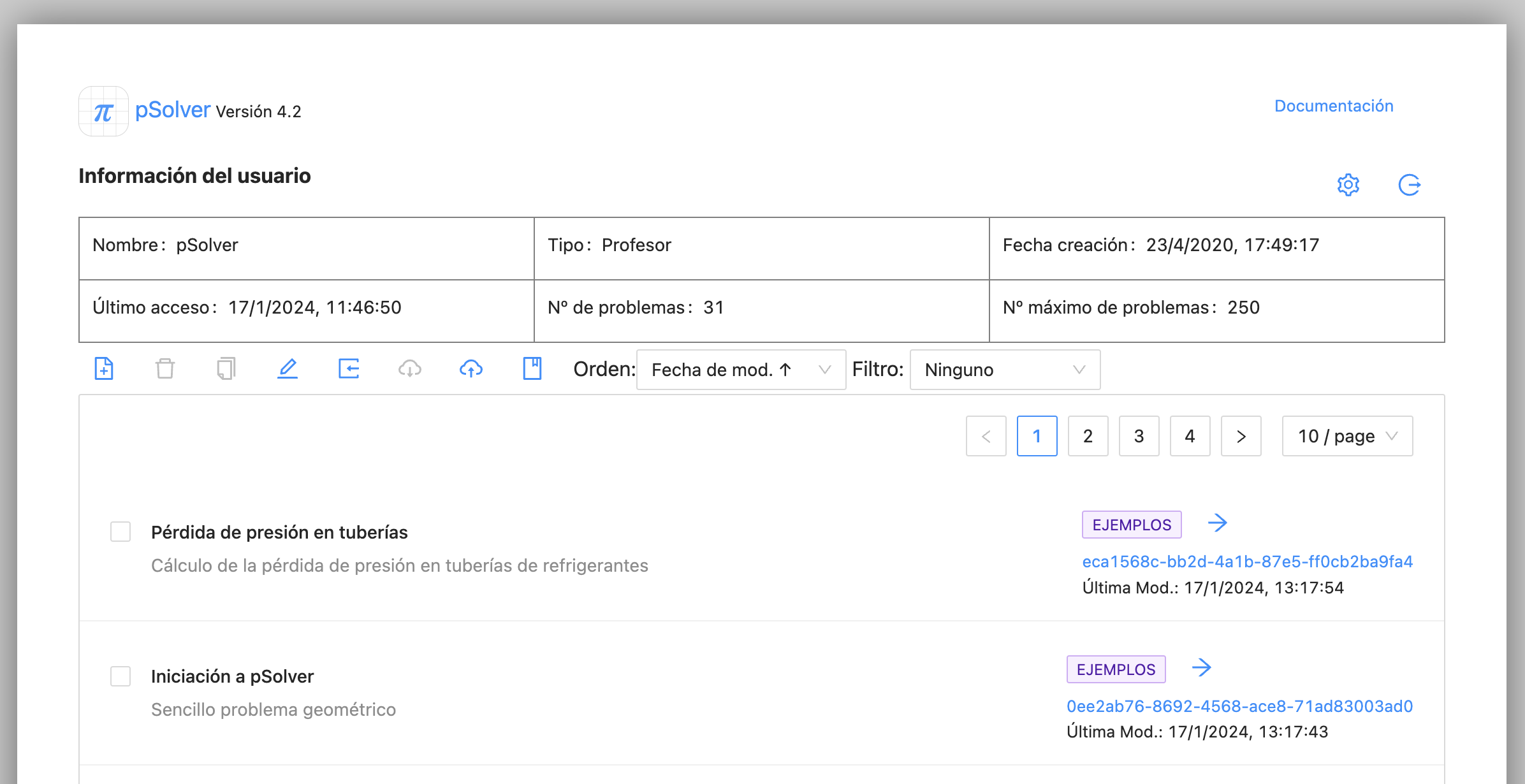Click previous page arrow button
Screen dimensions: 1525x784
pyautogui.click(x=986, y=436)
